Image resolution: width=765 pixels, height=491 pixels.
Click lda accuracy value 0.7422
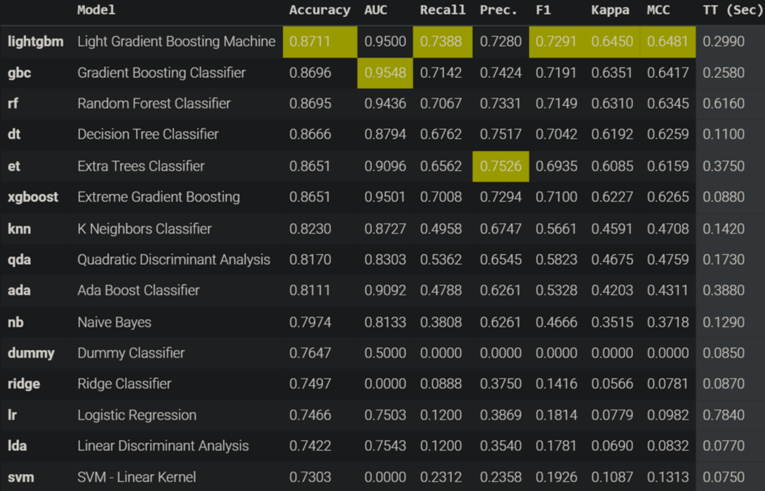[x=310, y=446]
